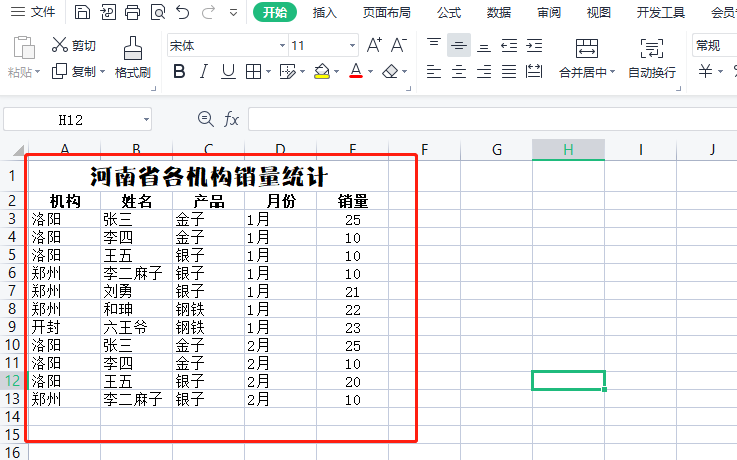Expand quick access toolbar customize arrow
This screenshot has height=460, width=737.
click(x=233, y=13)
